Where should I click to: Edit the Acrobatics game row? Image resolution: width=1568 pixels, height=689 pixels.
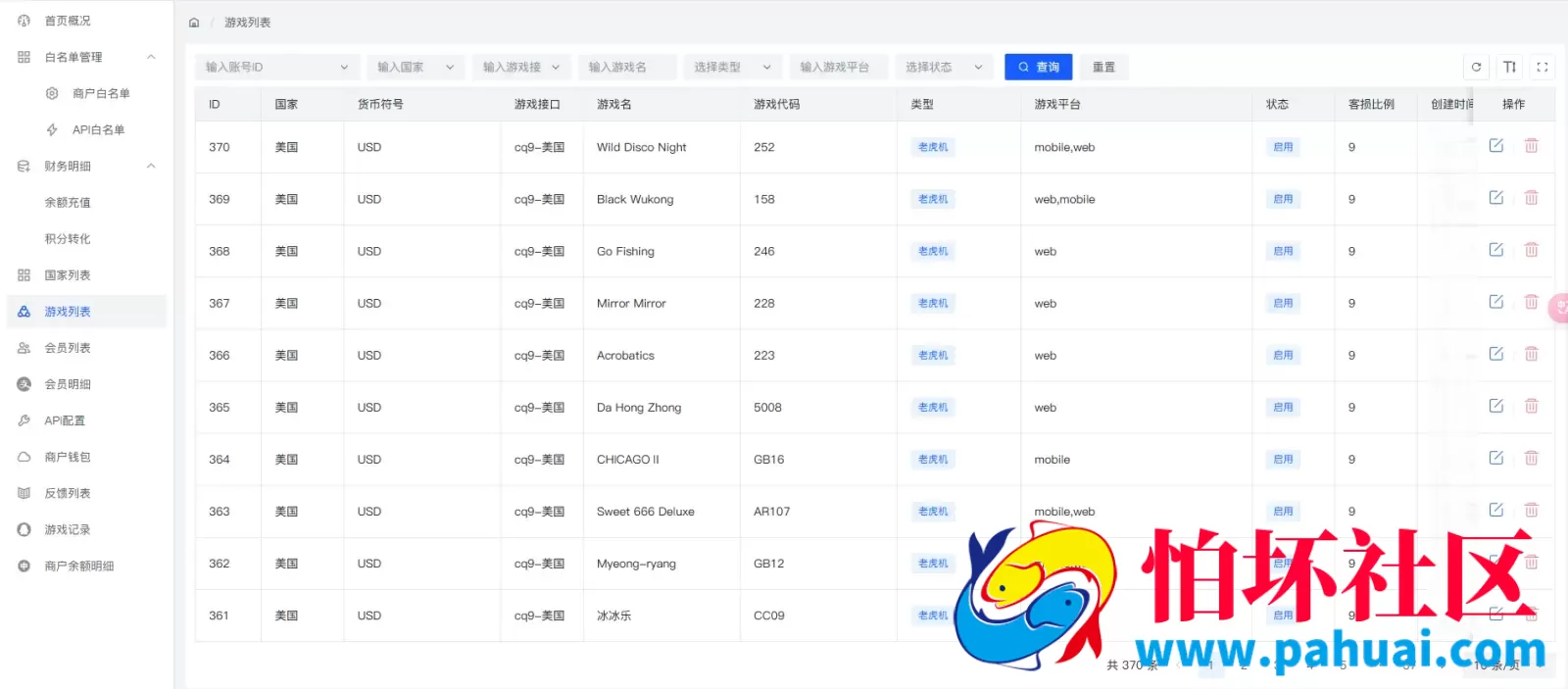tap(1496, 354)
